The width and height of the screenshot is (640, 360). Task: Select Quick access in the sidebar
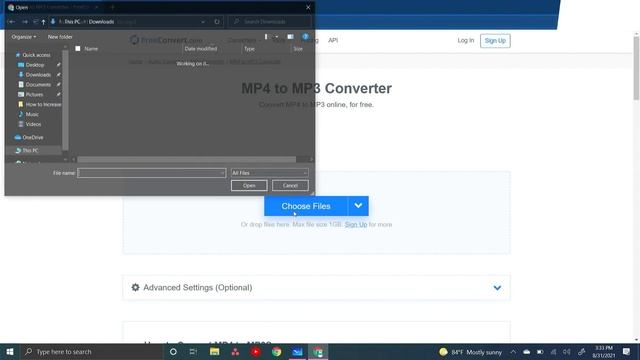coord(33,55)
